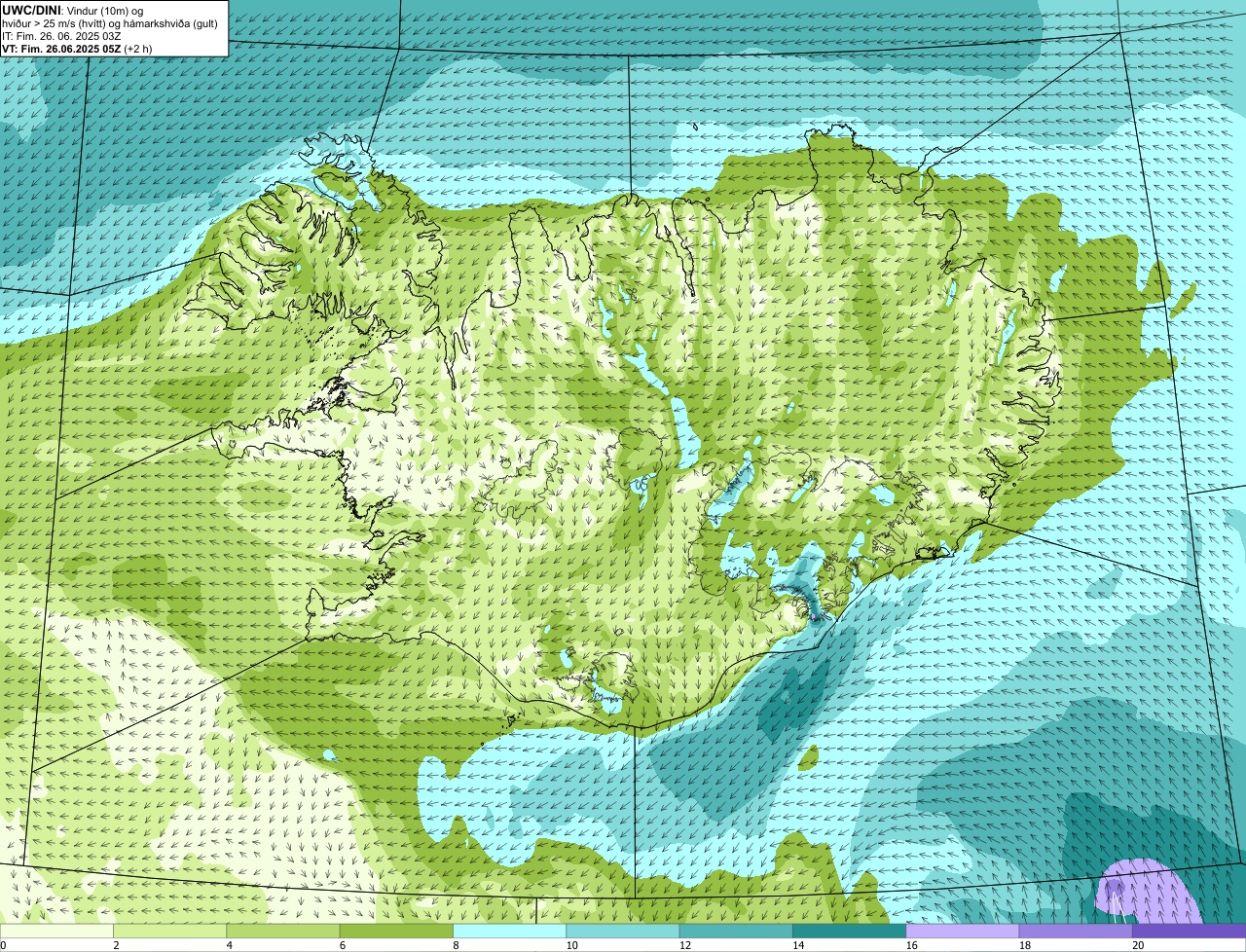
Task: Click the "IT: Fim. 26. 06. 2025 03Z" line
Action: 61,35
